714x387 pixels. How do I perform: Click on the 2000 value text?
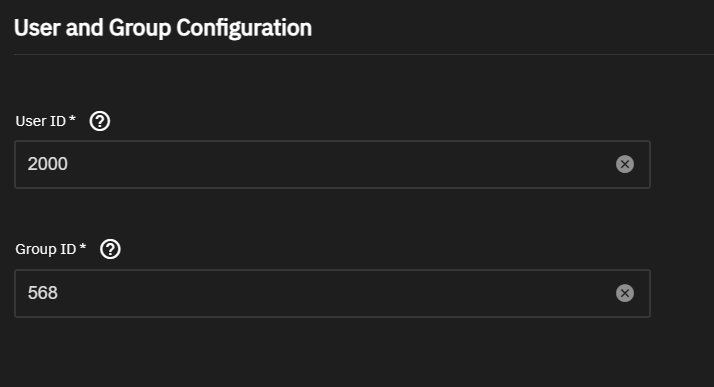click(47, 164)
